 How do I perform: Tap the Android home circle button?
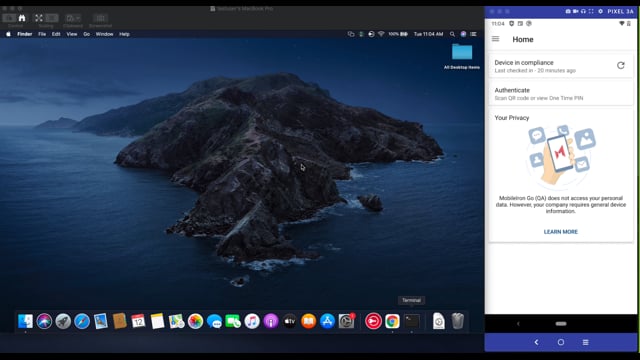click(x=561, y=342)
